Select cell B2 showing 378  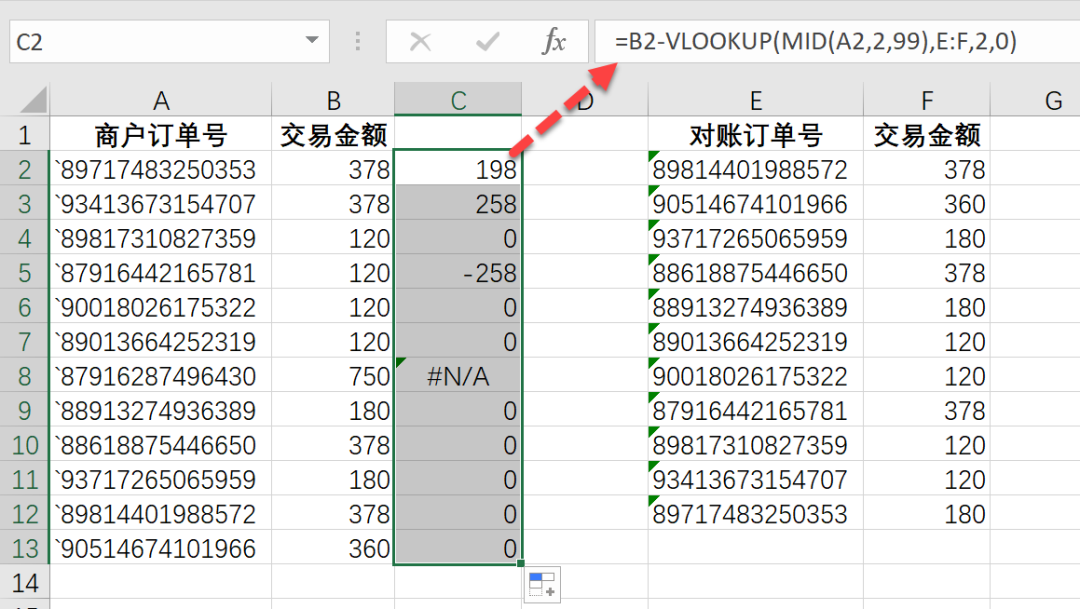(x=332, y=169)
